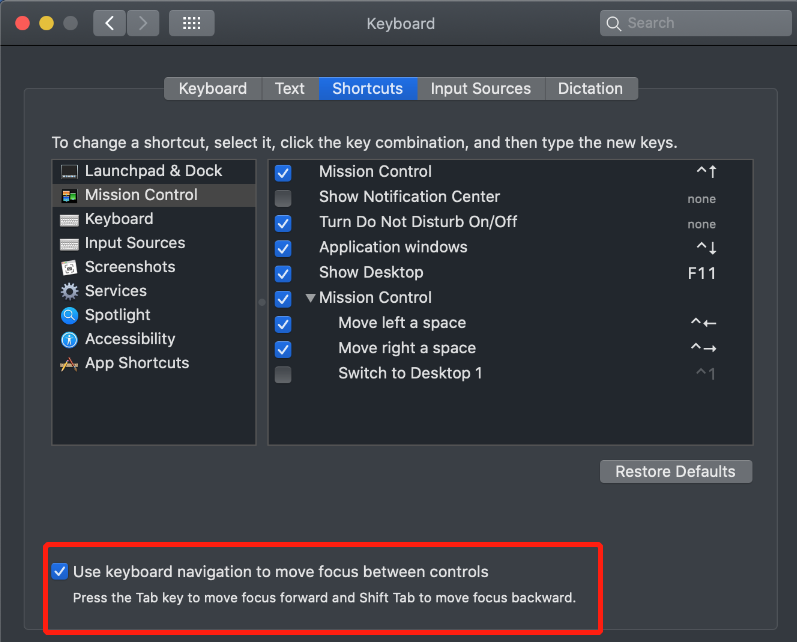Enable the Show Notification Center checkbox
Screen dimensions: 797x642
283,197
